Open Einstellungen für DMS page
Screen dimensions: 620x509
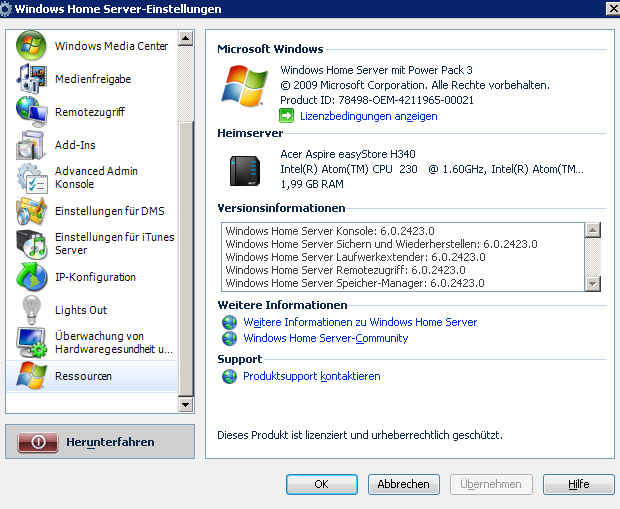pyautogui.click(x=92, y=211)
